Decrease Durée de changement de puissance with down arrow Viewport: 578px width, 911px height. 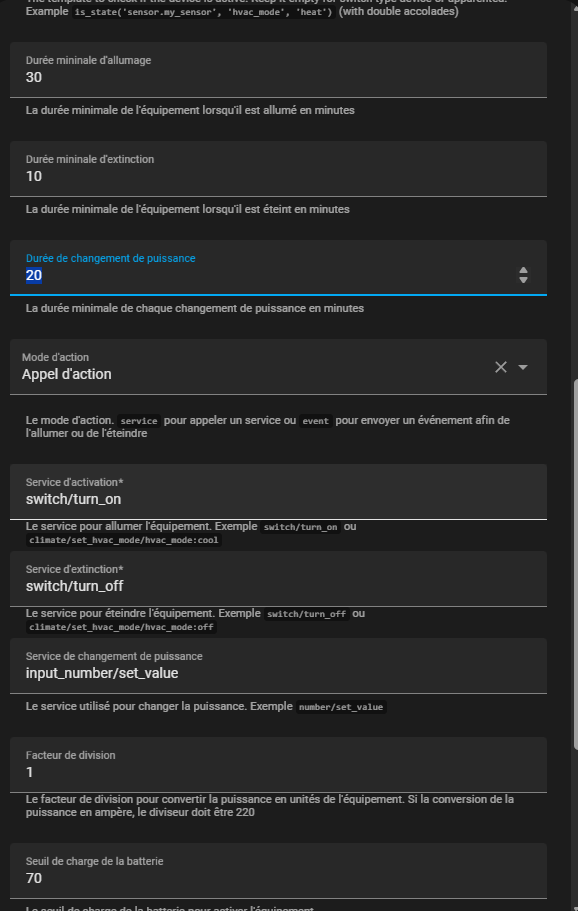(523, 279)
